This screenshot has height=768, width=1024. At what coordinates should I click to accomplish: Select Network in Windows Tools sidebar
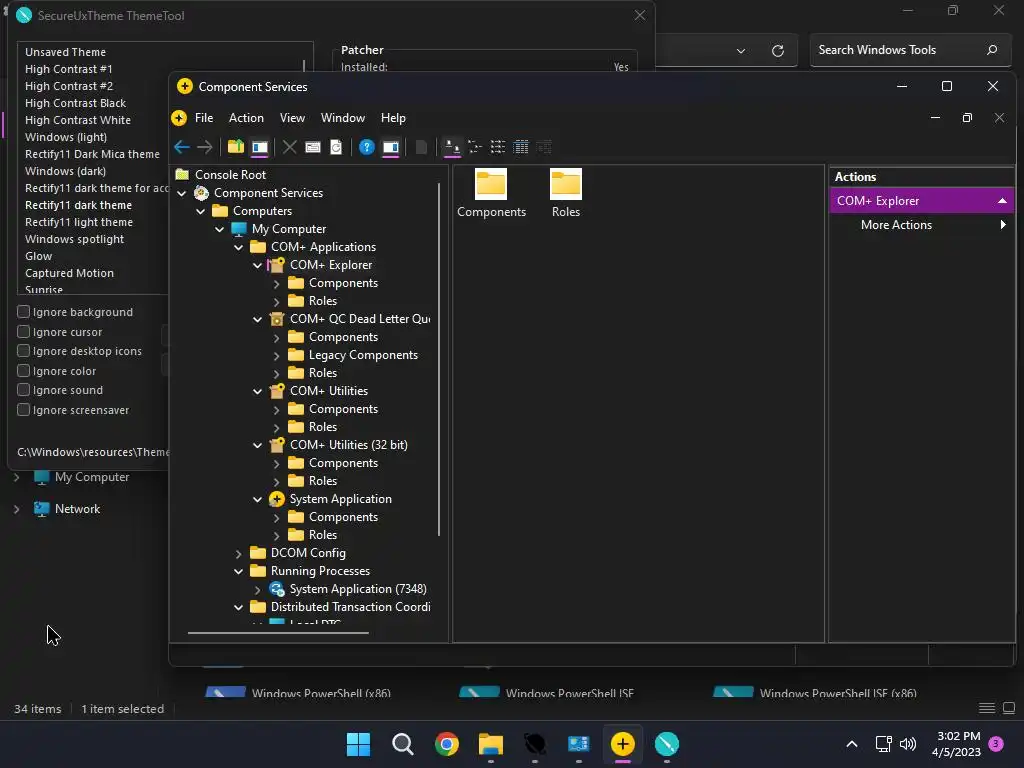click(x=77, y=509)
